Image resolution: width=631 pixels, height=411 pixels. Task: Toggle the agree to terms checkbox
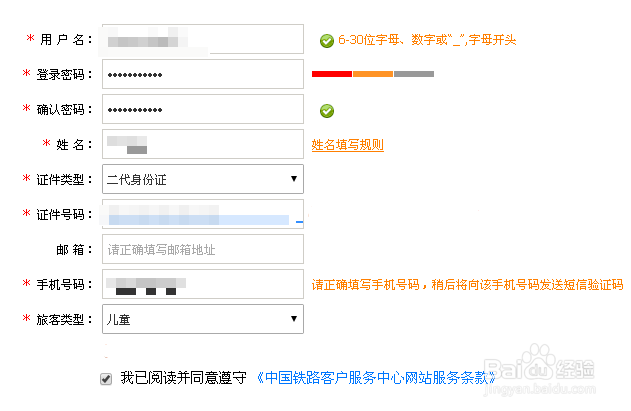point(106,379)
